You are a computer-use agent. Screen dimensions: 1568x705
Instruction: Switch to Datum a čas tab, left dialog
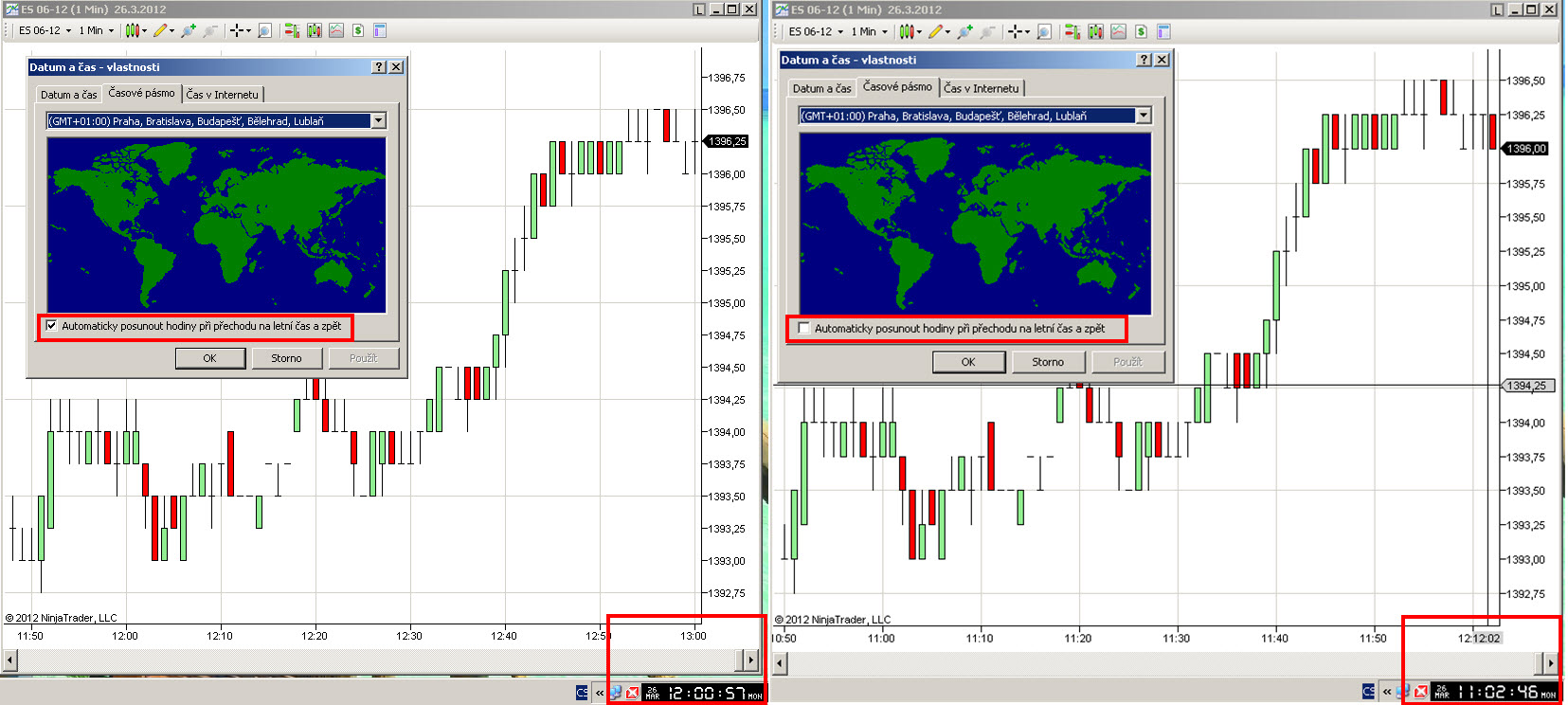68,95
